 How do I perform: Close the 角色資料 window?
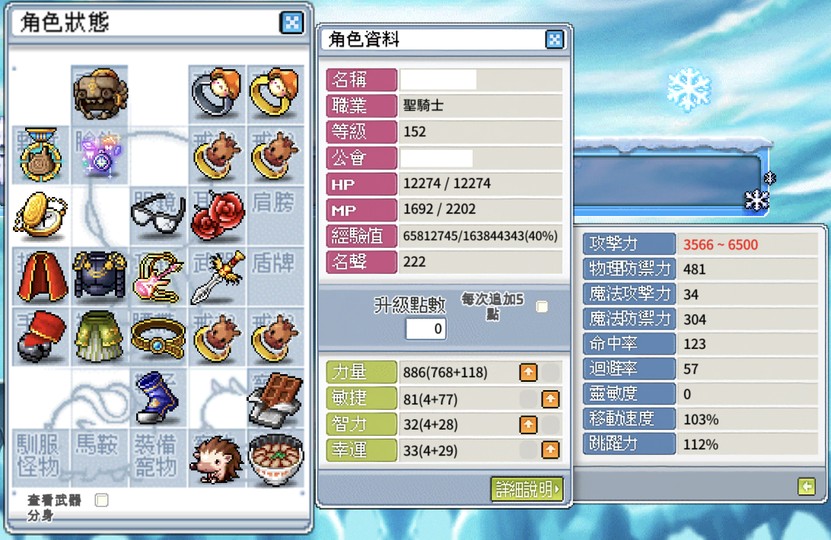pyautogui.click(x=554, y=39)
